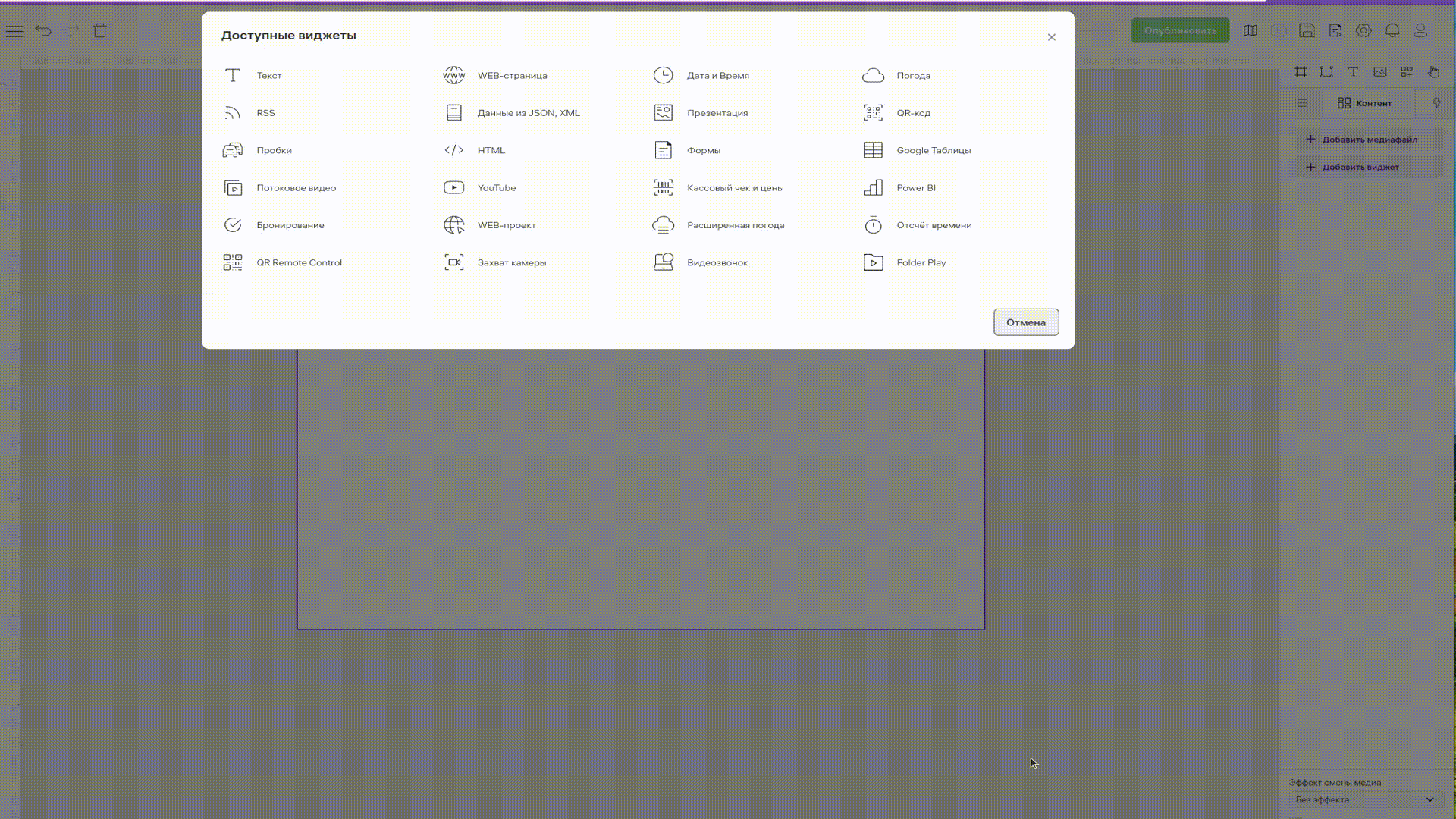The height and width of the screenshot is (819, 1456).
Task: Click the Отмена button
Action: click(x=1025, y=322)
